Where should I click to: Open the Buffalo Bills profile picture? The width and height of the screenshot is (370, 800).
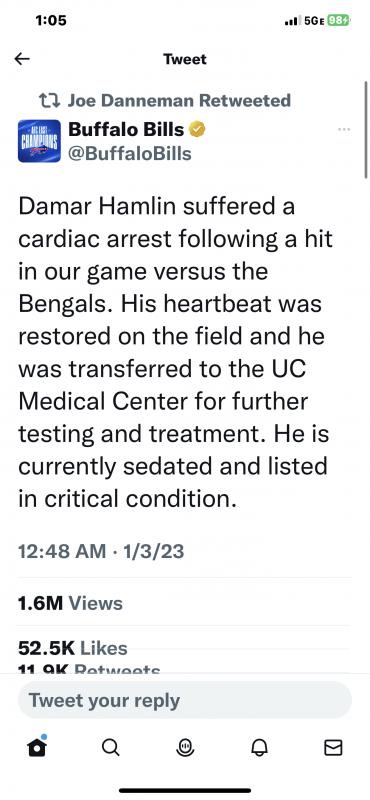39,141
